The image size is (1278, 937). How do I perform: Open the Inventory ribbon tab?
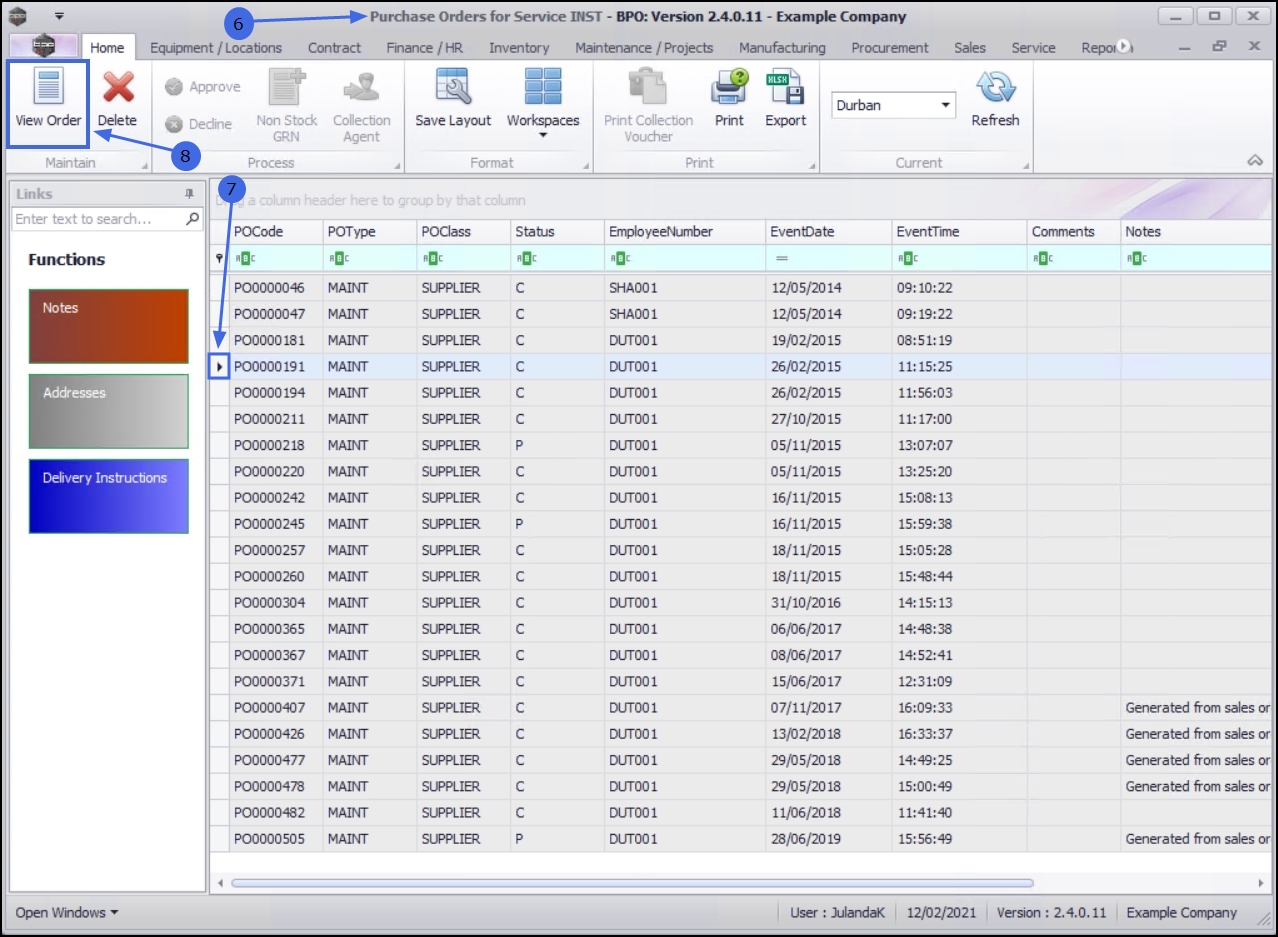pos(519,47)
